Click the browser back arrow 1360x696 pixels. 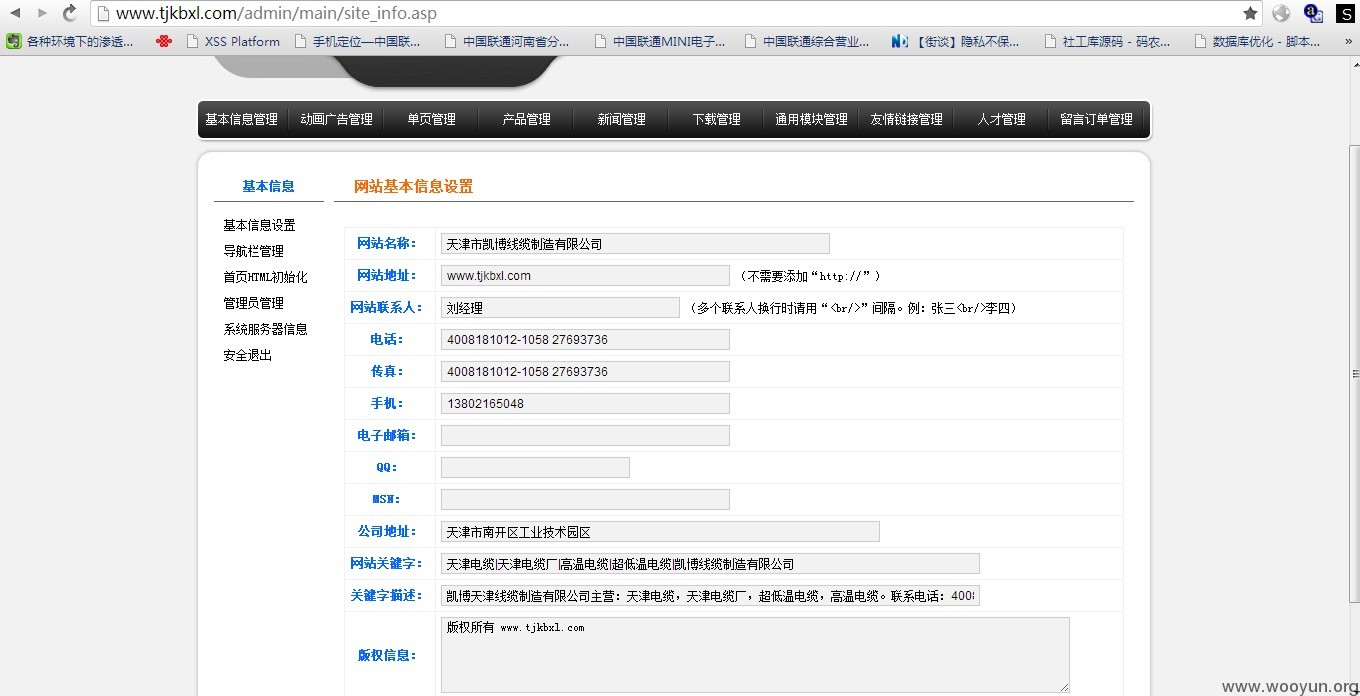(x=15, y=13)
